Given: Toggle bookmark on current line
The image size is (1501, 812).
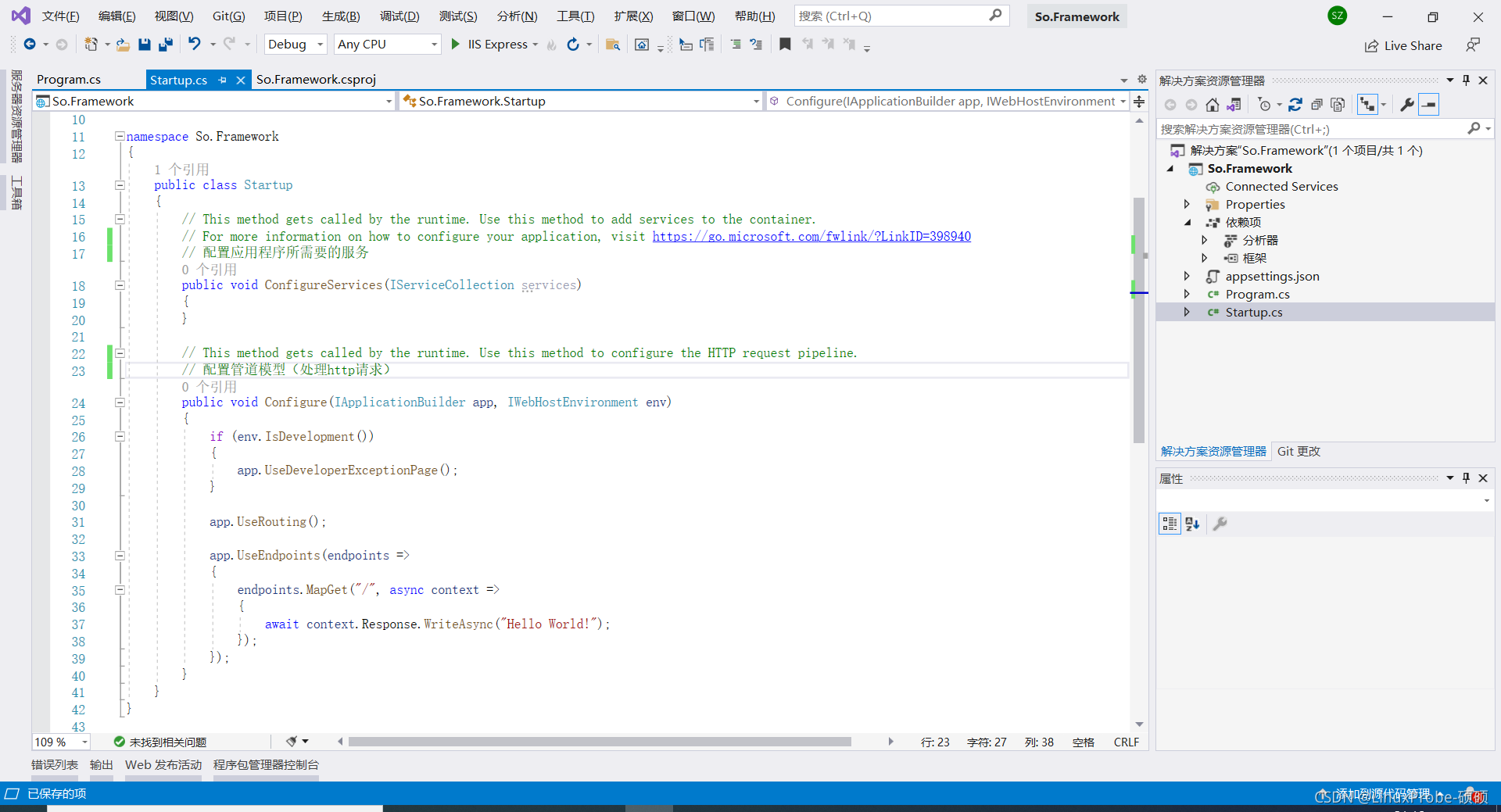Looking at the screenshot, I should pos(785,45).
